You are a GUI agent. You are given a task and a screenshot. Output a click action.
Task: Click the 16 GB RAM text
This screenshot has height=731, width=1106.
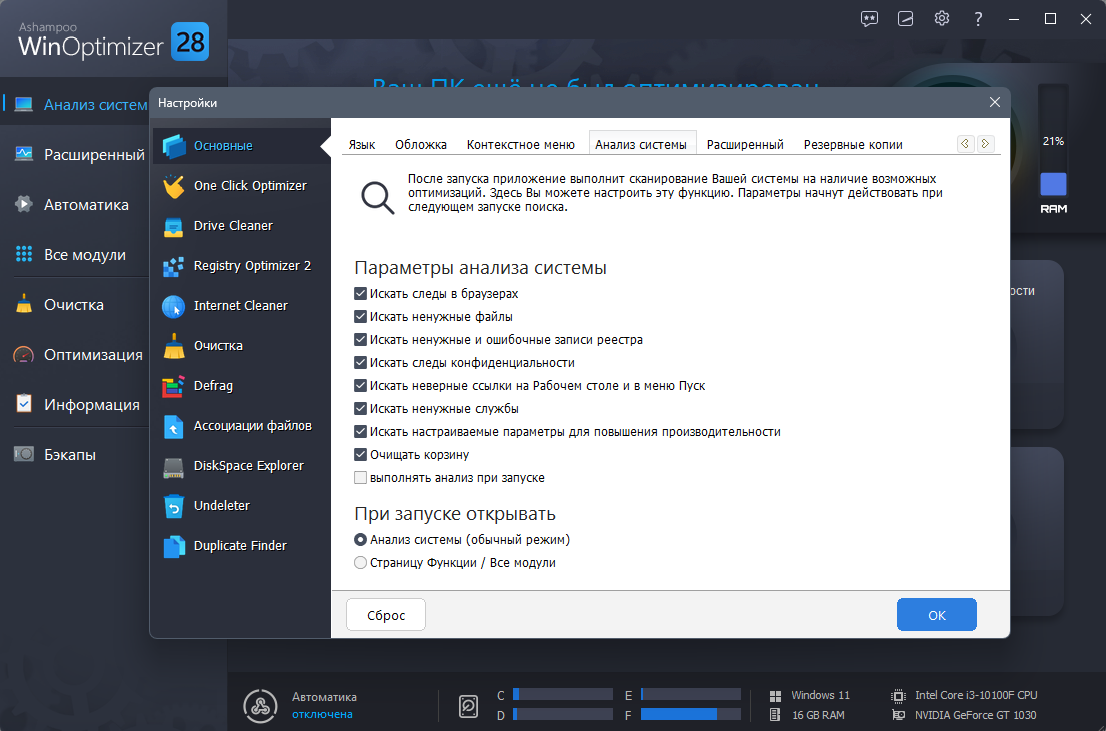(x=818, y=715)
